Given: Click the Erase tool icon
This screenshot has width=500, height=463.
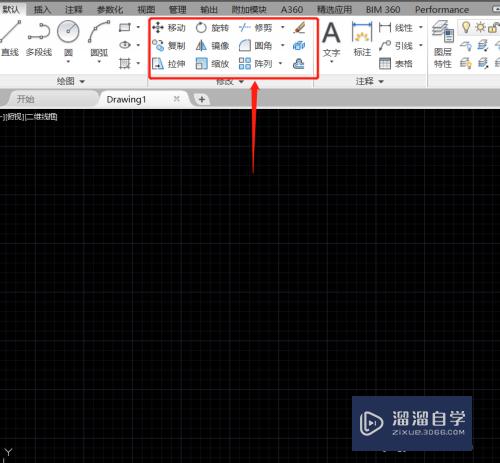Looking at the screenshot, I should (x=299, y=28).
